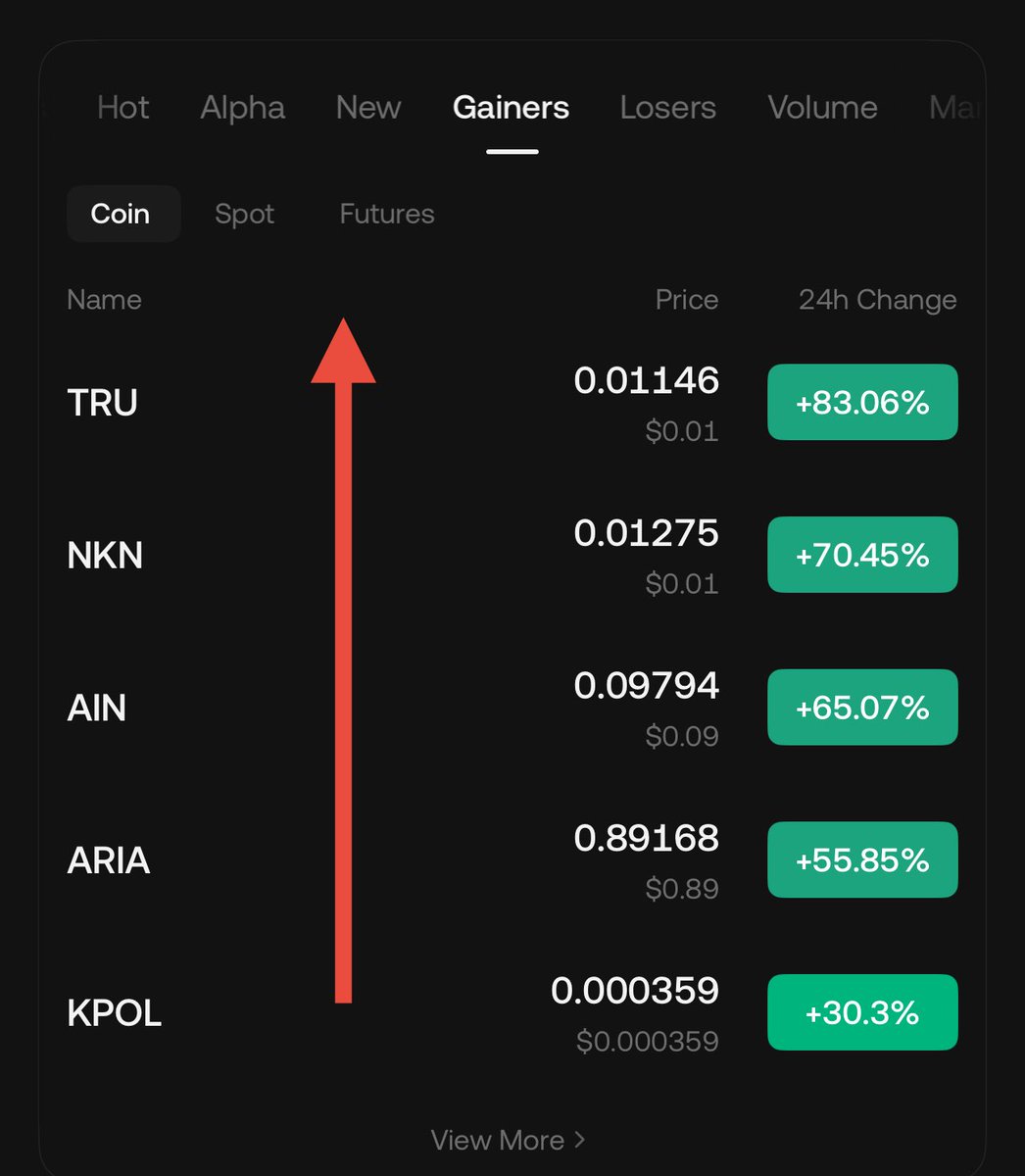Select the Coin filter
Image resolution: width=1025 pixels, height=1176 pixels.
[x=121, y=214]
